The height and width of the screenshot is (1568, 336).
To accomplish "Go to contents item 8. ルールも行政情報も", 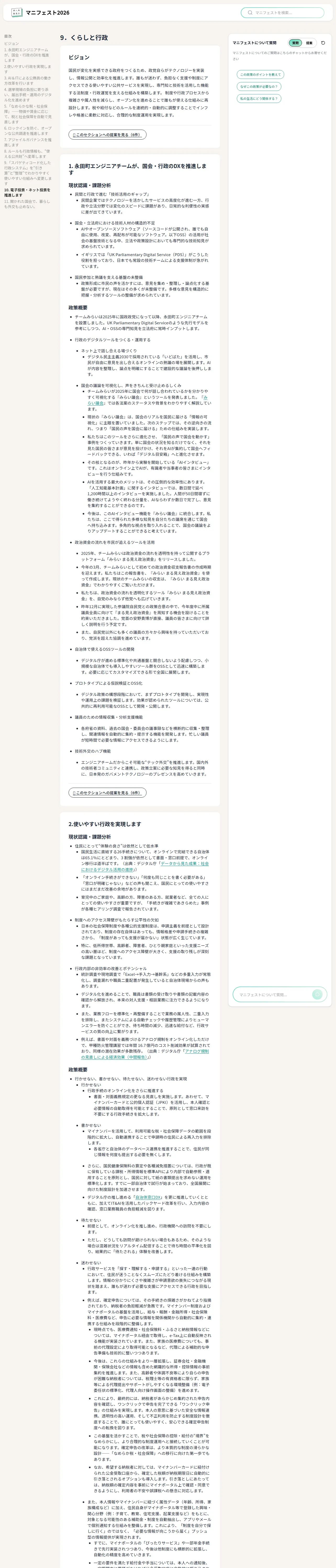I will click(27, 154).
